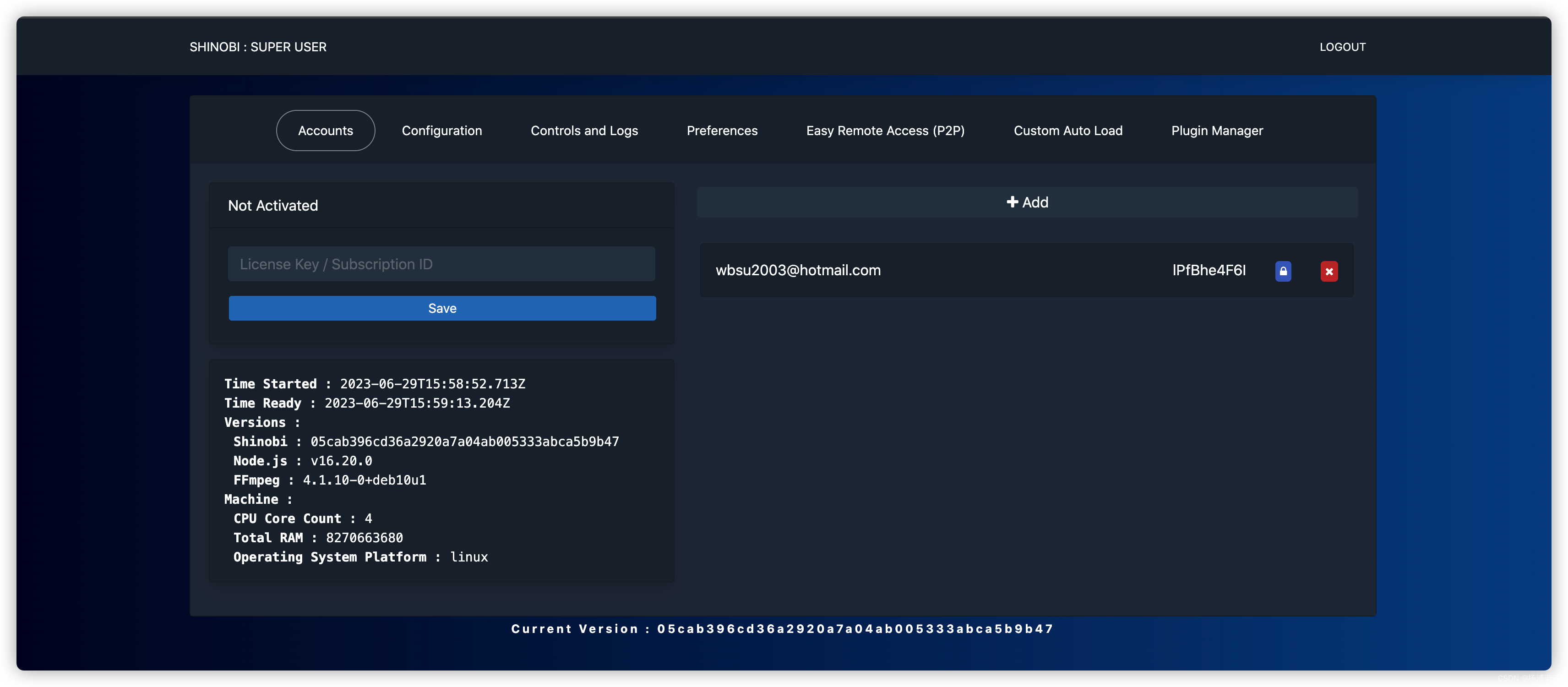Open the Configuration tab

click(441, 130)
